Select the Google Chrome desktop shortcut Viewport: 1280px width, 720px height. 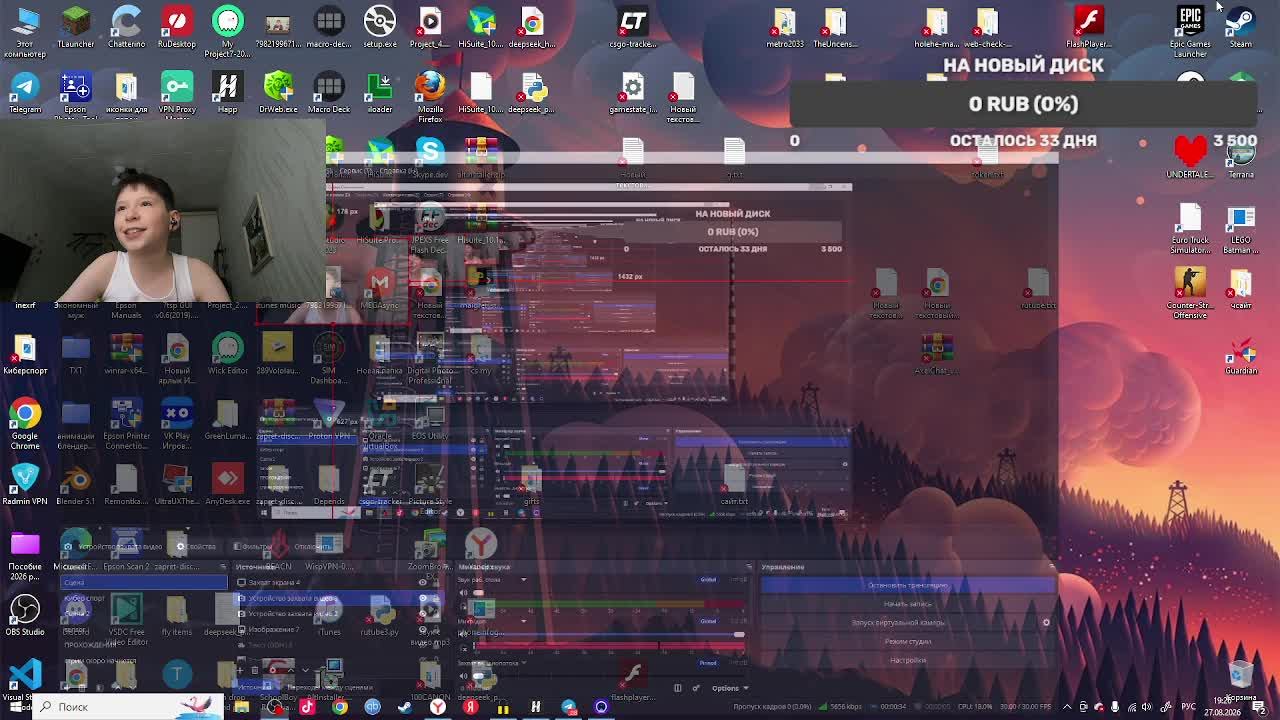pyautogui.click(x=25, y=424)
